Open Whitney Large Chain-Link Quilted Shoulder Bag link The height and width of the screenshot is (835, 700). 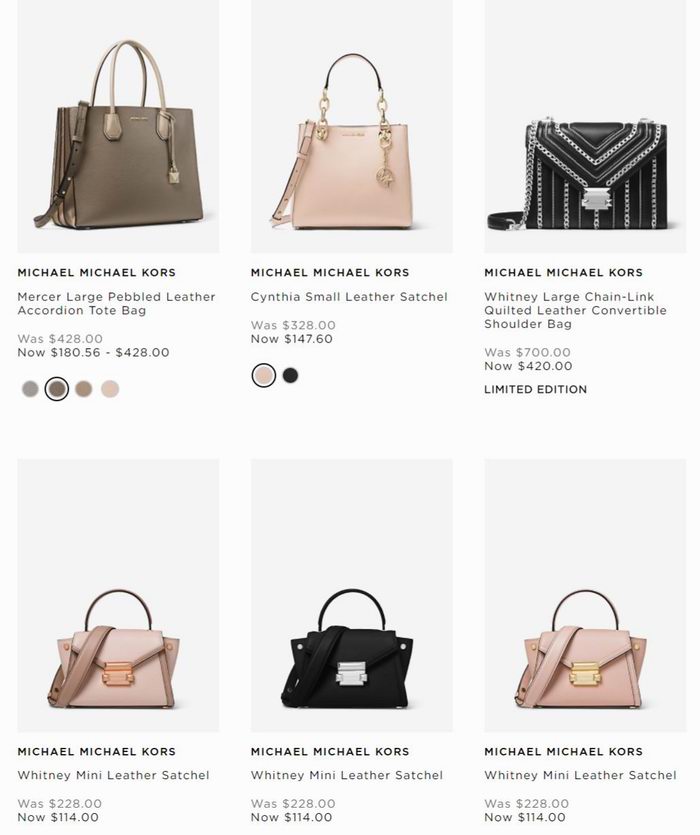pos(575,310)
